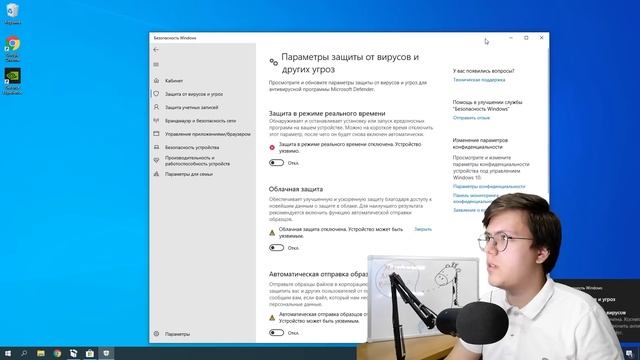Open the NVIDIA GeForce desktop shortcut
The width and height of the screenshot is (640, 360).
pos(13,81)
